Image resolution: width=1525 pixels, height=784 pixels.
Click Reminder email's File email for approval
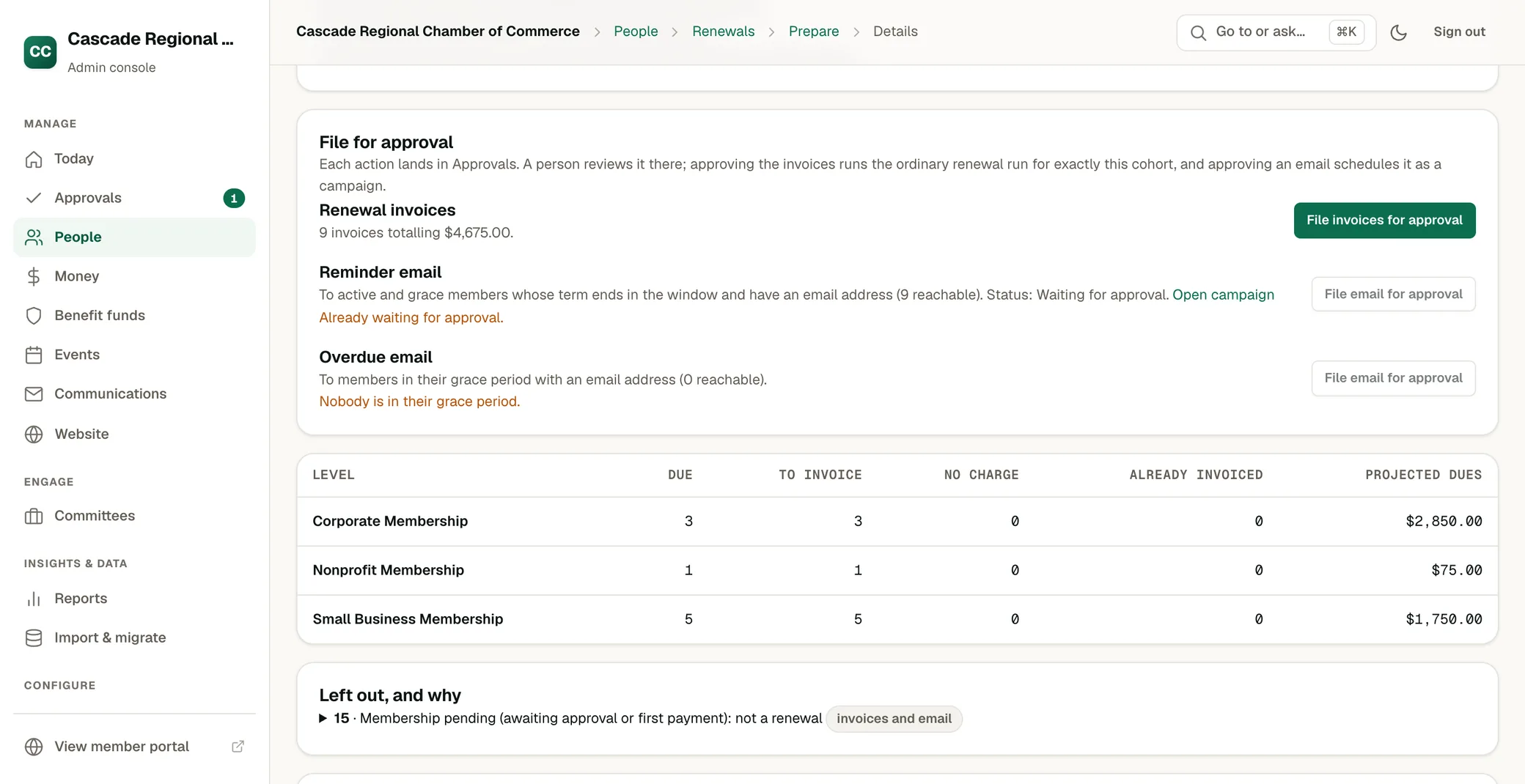coord(1393,294)
